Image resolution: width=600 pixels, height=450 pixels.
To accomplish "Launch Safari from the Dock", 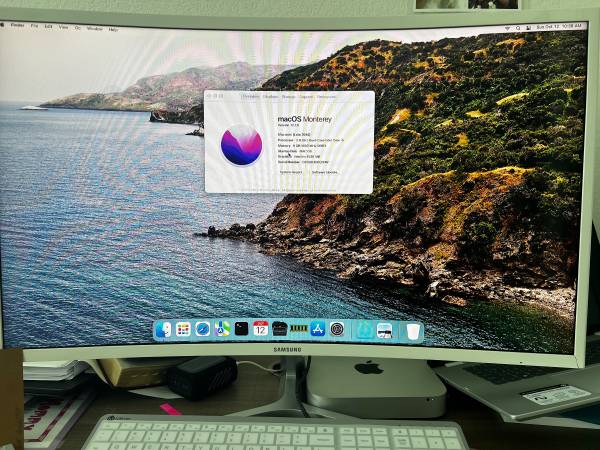I will (x=203, y=329).
